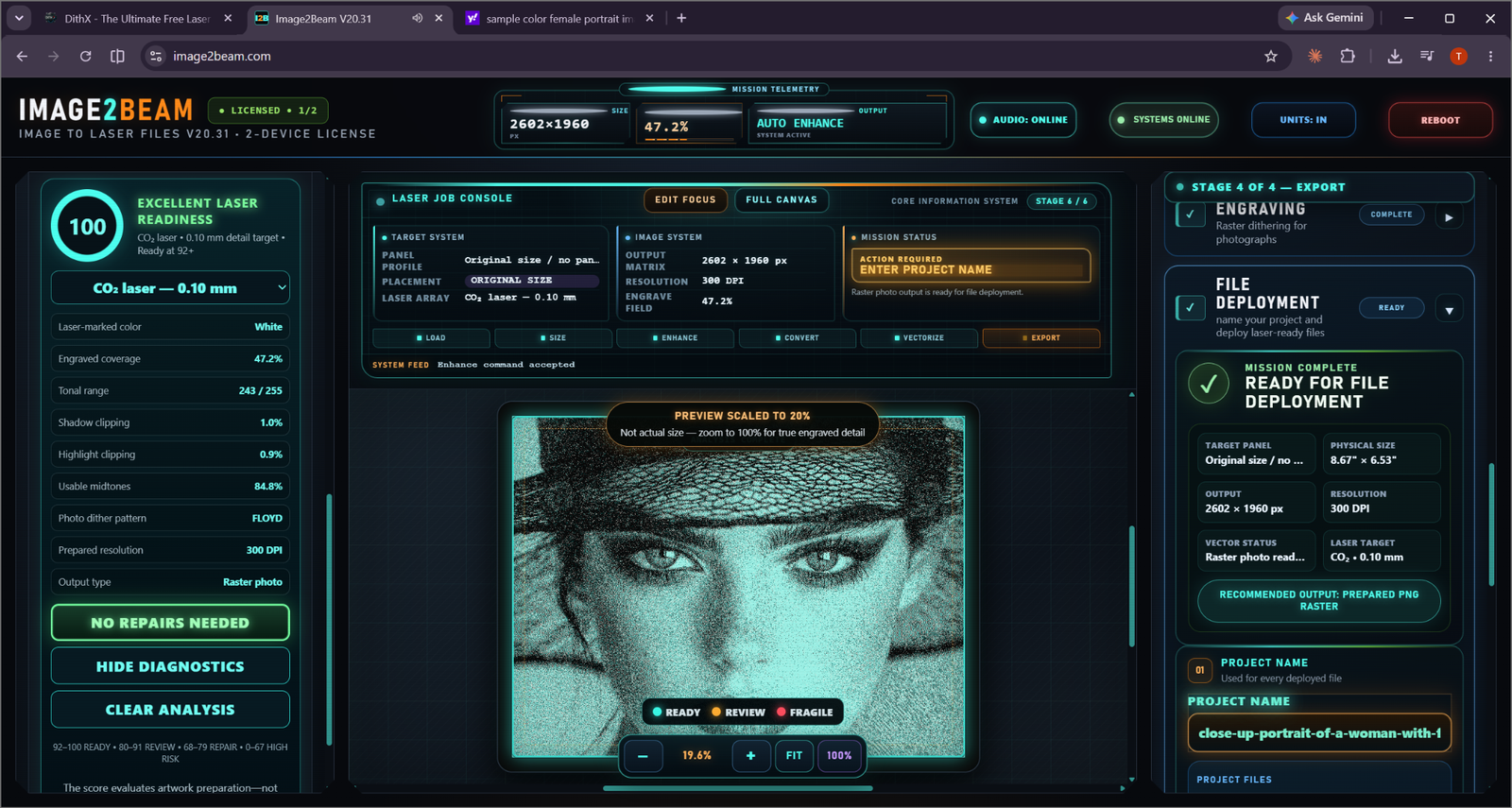
Task: Click the 100 readiness score ring
Action: pyautogui.click(x=87, y=226)
